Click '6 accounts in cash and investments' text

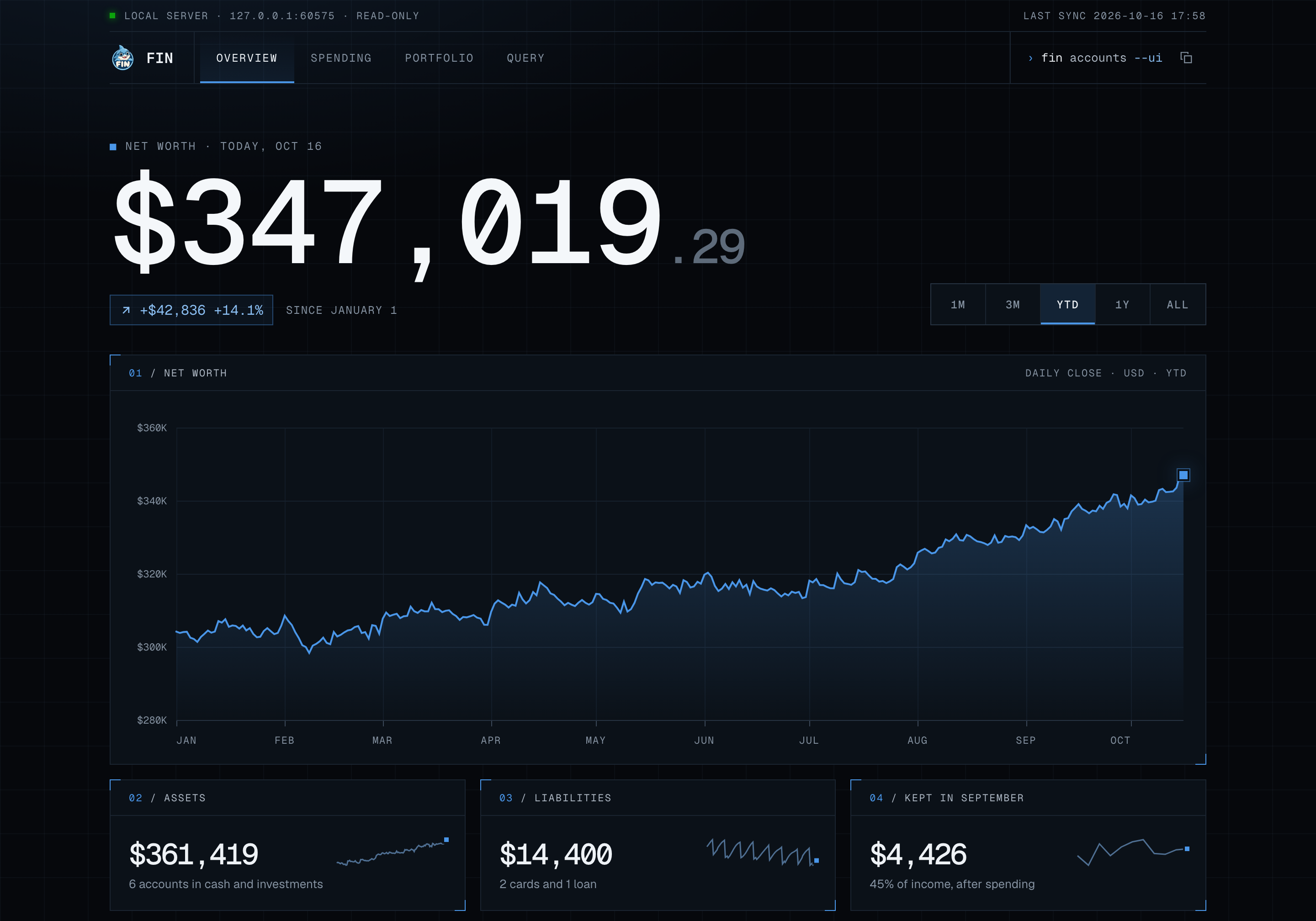(x=226, y=884)
